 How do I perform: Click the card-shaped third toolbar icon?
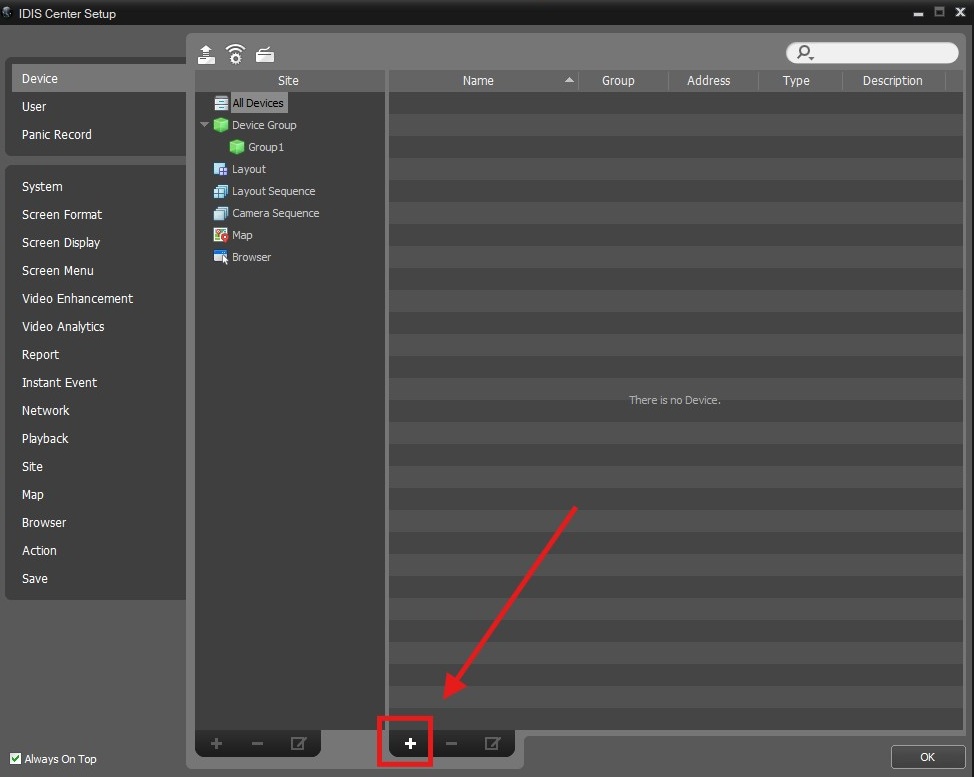pos(264,54)
